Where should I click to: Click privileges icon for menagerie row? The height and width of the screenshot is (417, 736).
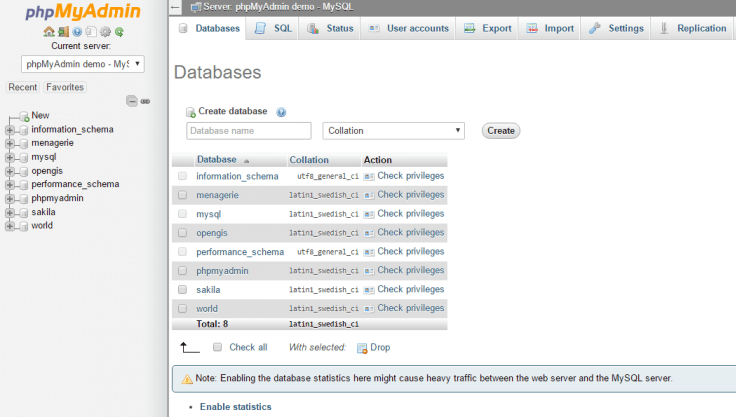(369, 195)
